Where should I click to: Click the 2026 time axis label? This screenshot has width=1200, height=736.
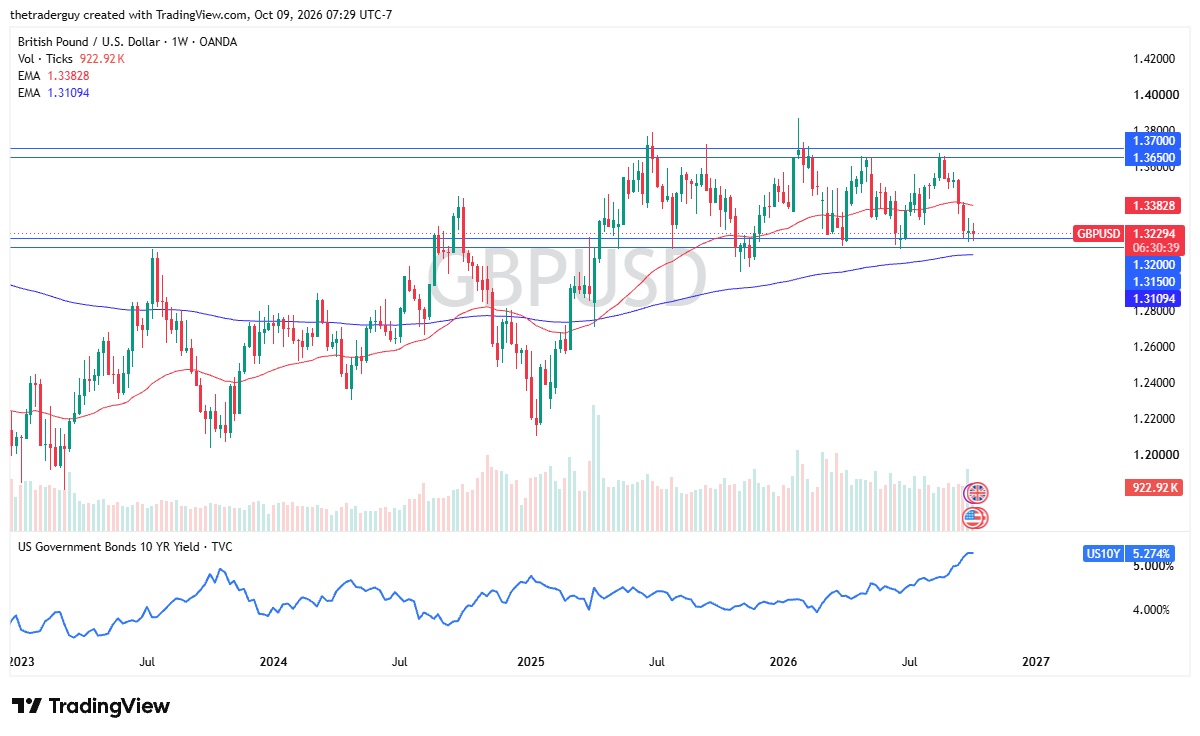tap(783, 662)
